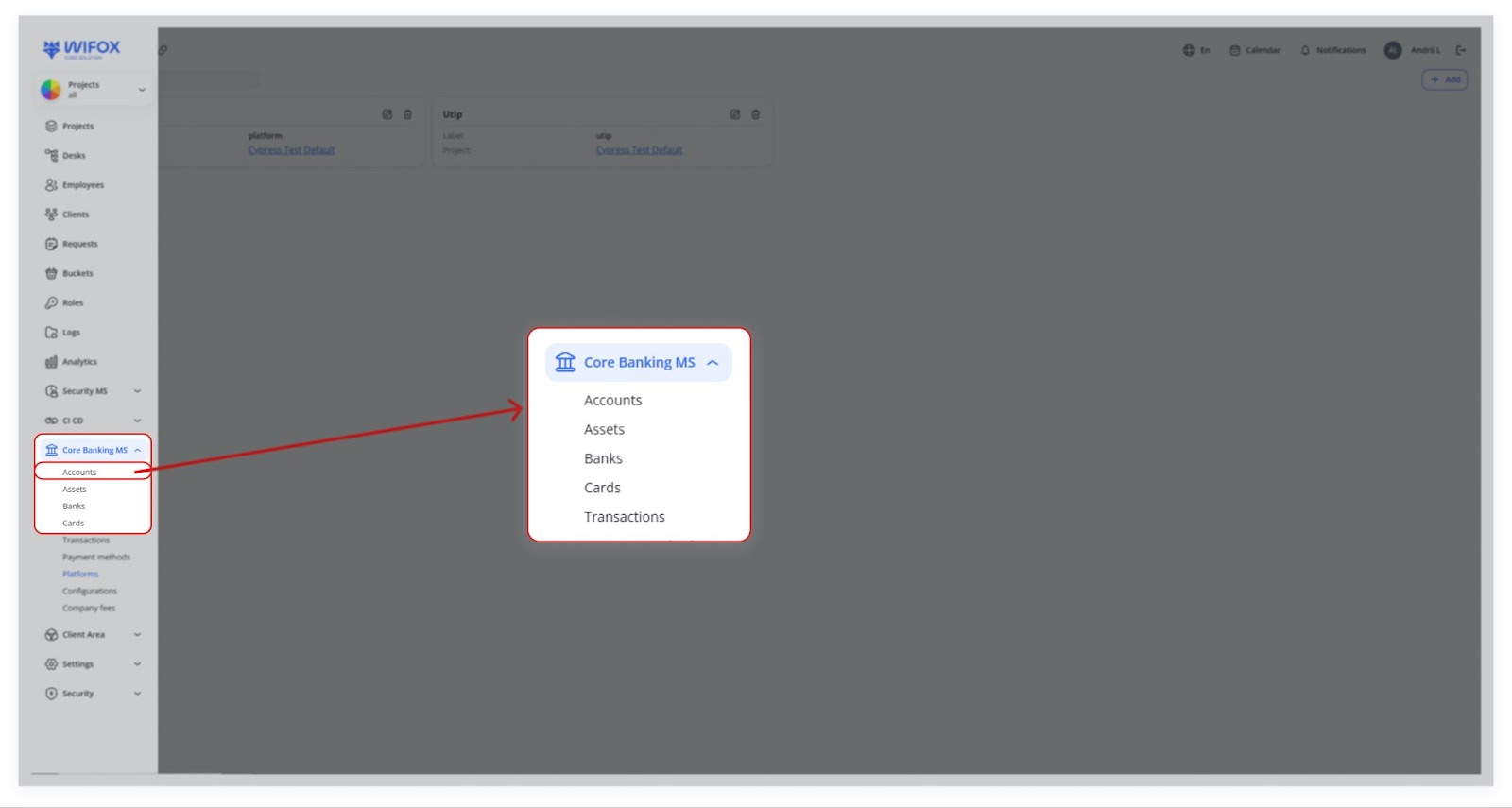
Task: Click the language globe icon
Action: click(x=1189, y=50)
